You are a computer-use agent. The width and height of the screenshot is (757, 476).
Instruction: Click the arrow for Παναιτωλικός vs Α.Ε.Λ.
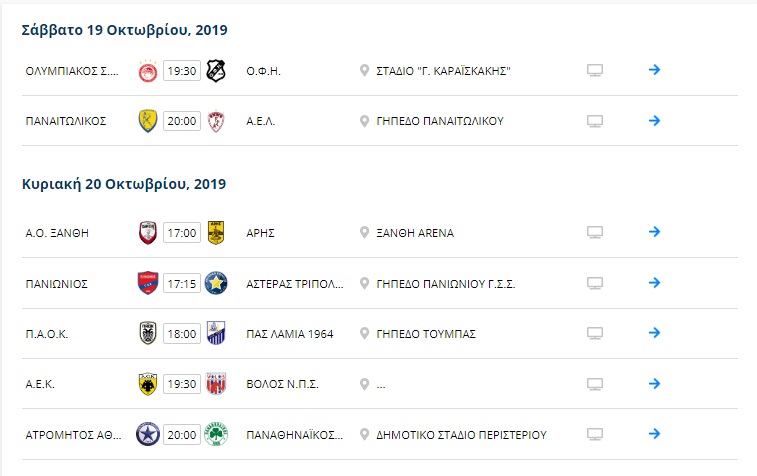654,120
